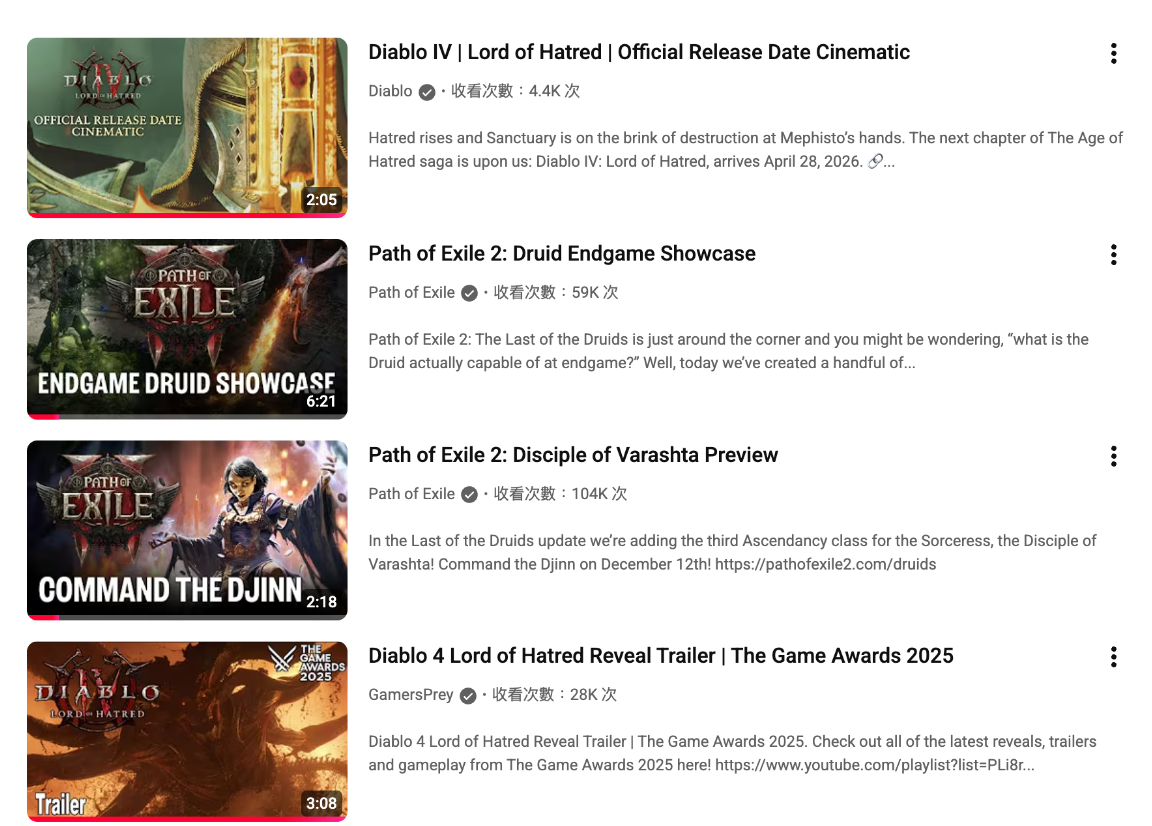Open more options for Druid Endgame Showcase video
This screenshot has width=1152, height=826.
(1113, 255)
